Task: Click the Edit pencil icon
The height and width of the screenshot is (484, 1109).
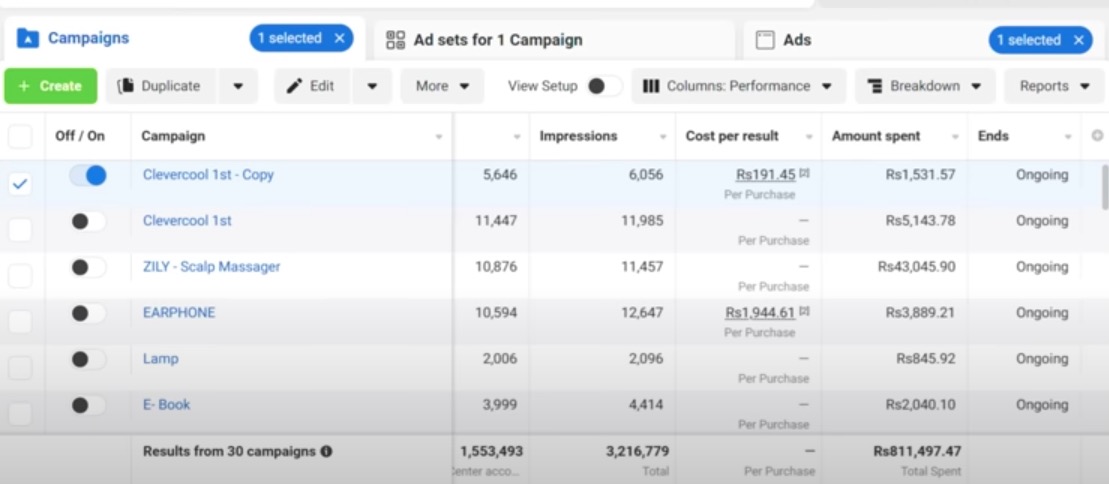Action: (x=294, y=86)
